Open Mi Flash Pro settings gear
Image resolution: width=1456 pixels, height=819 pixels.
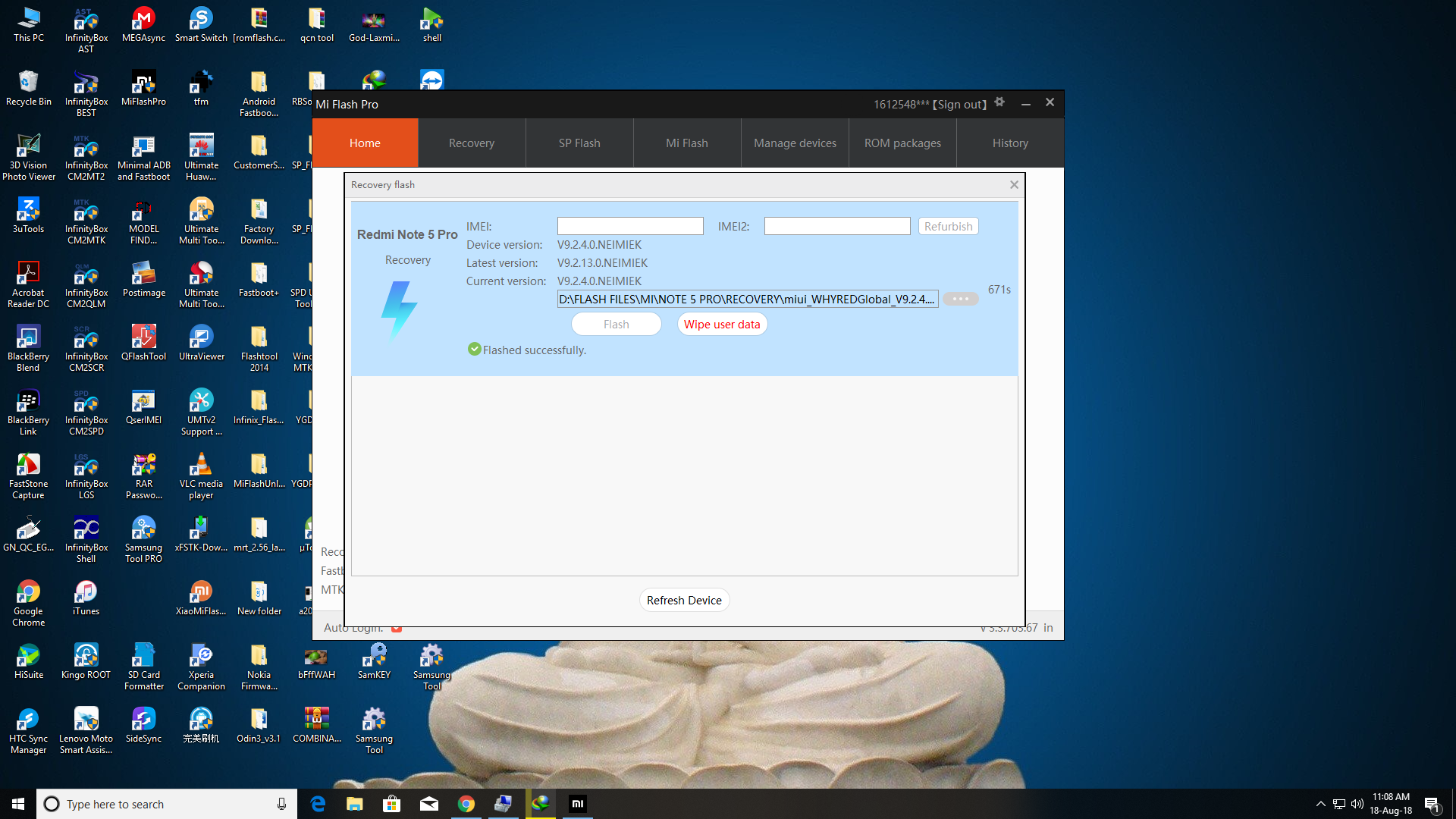999,102
